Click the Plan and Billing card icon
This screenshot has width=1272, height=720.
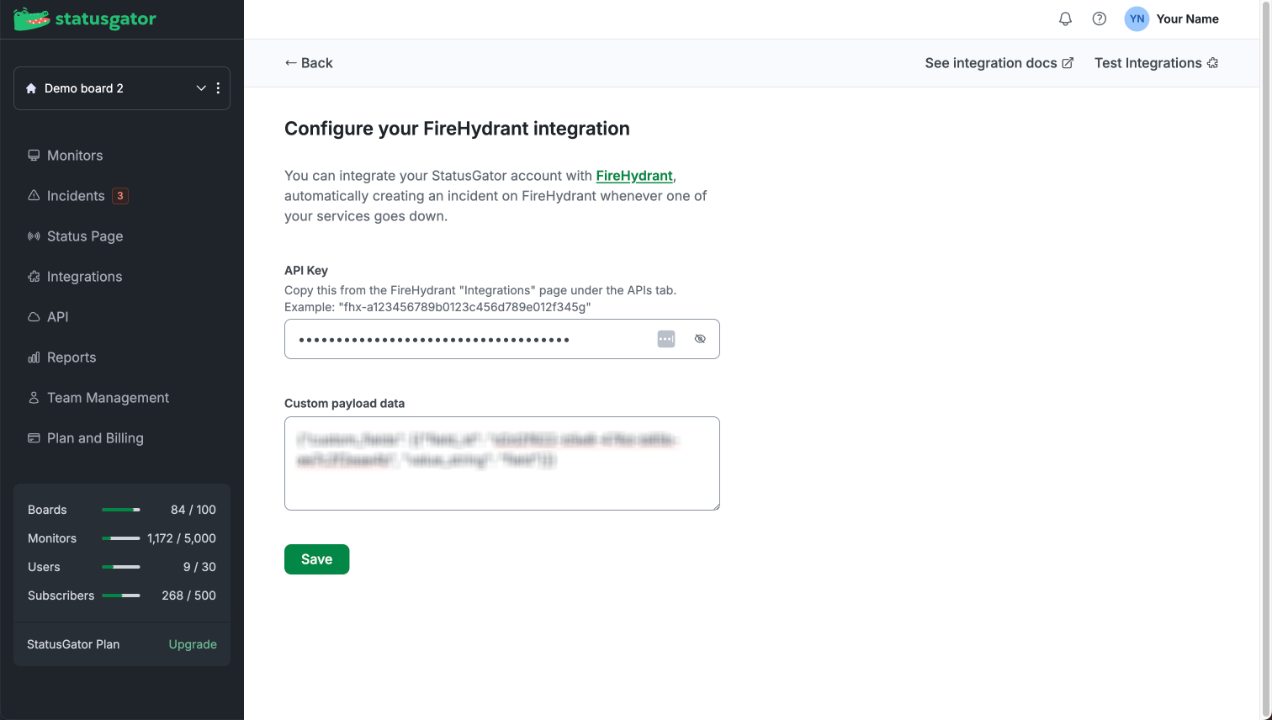point(34,438)
